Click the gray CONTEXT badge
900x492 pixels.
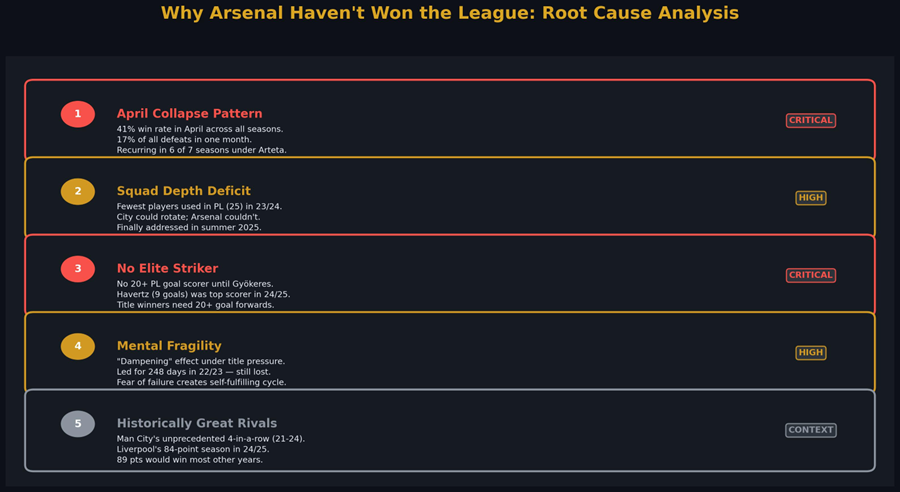tap(810, 430)
